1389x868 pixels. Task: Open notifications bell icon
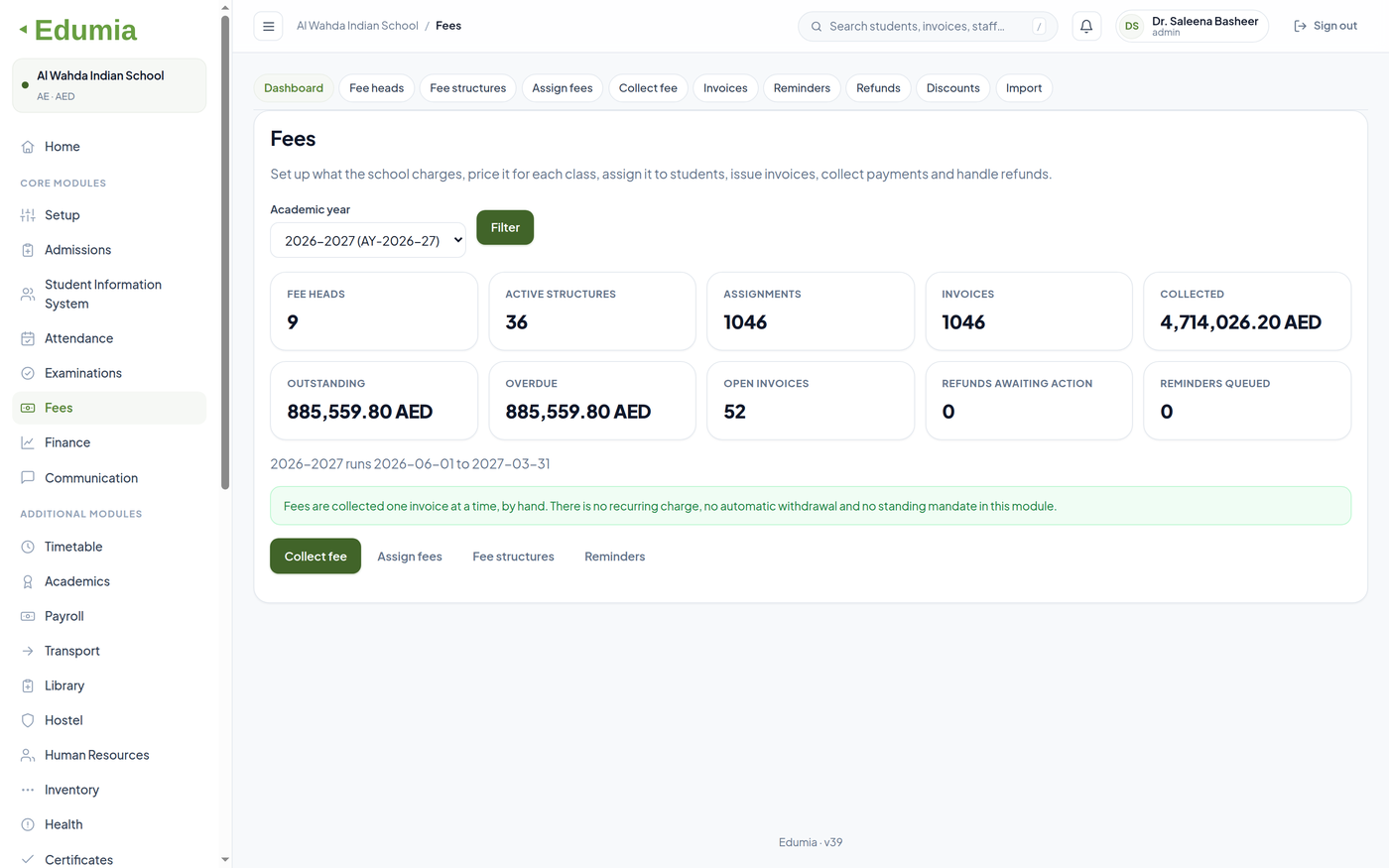[1086, 27]
